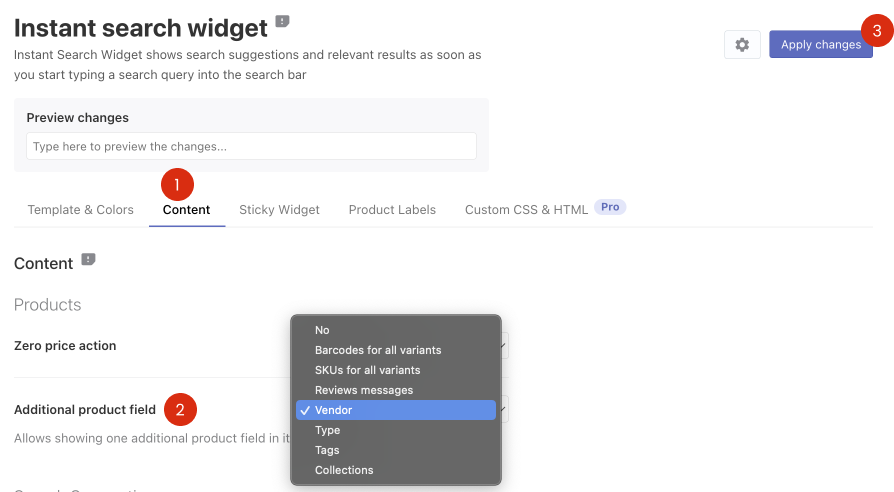Click the red step 1 marker
This screenshot has width=894, height=492.
click(x=177, y=185)
